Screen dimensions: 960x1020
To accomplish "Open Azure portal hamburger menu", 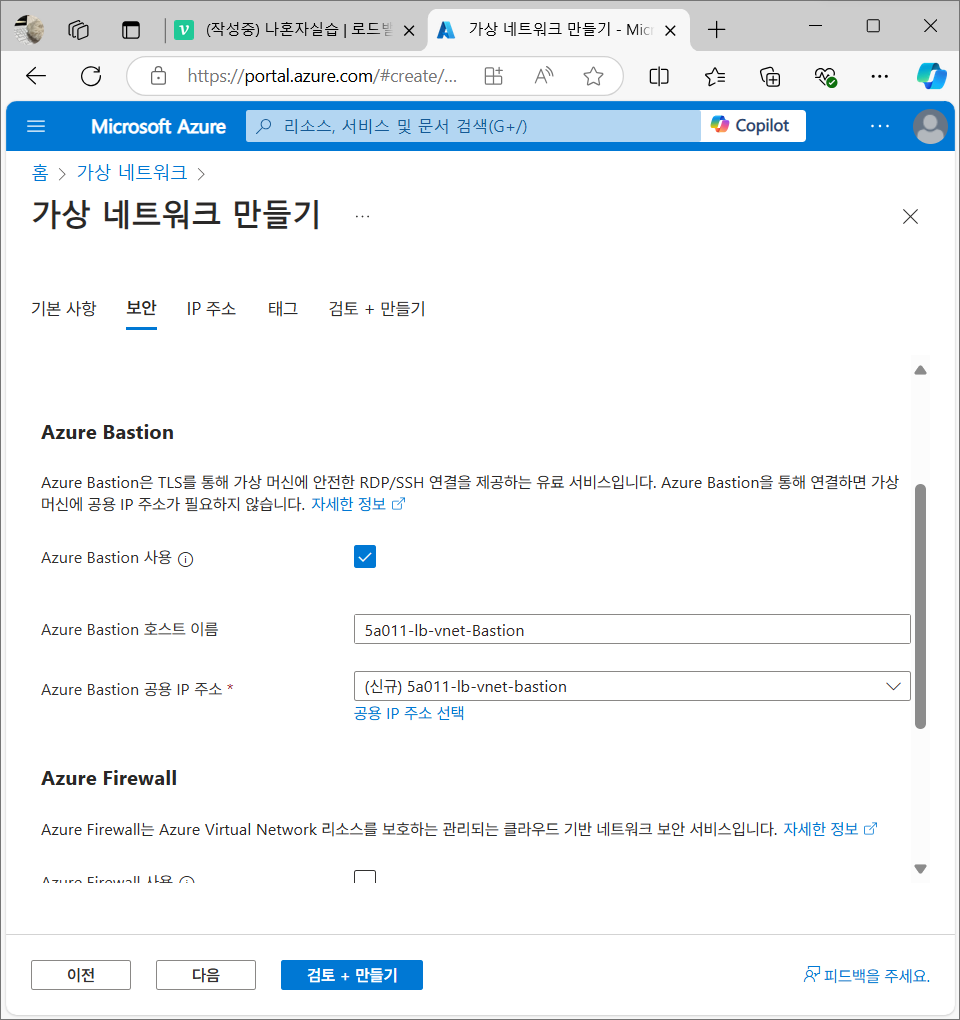I will click(36, 126).
